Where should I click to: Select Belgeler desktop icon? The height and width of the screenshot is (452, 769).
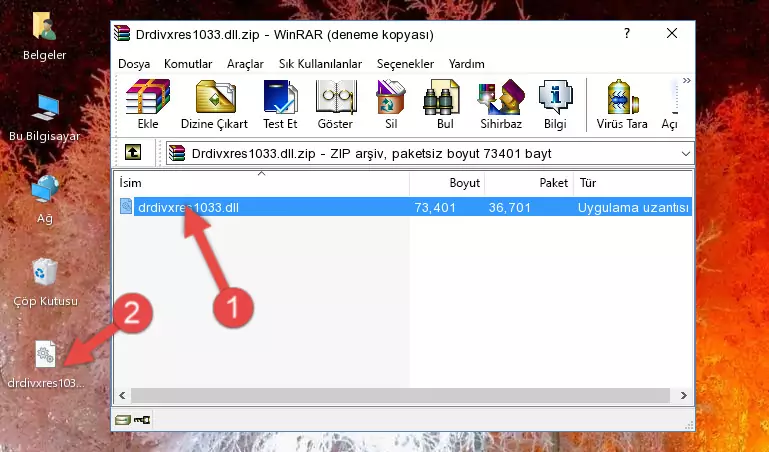[45, 37]
